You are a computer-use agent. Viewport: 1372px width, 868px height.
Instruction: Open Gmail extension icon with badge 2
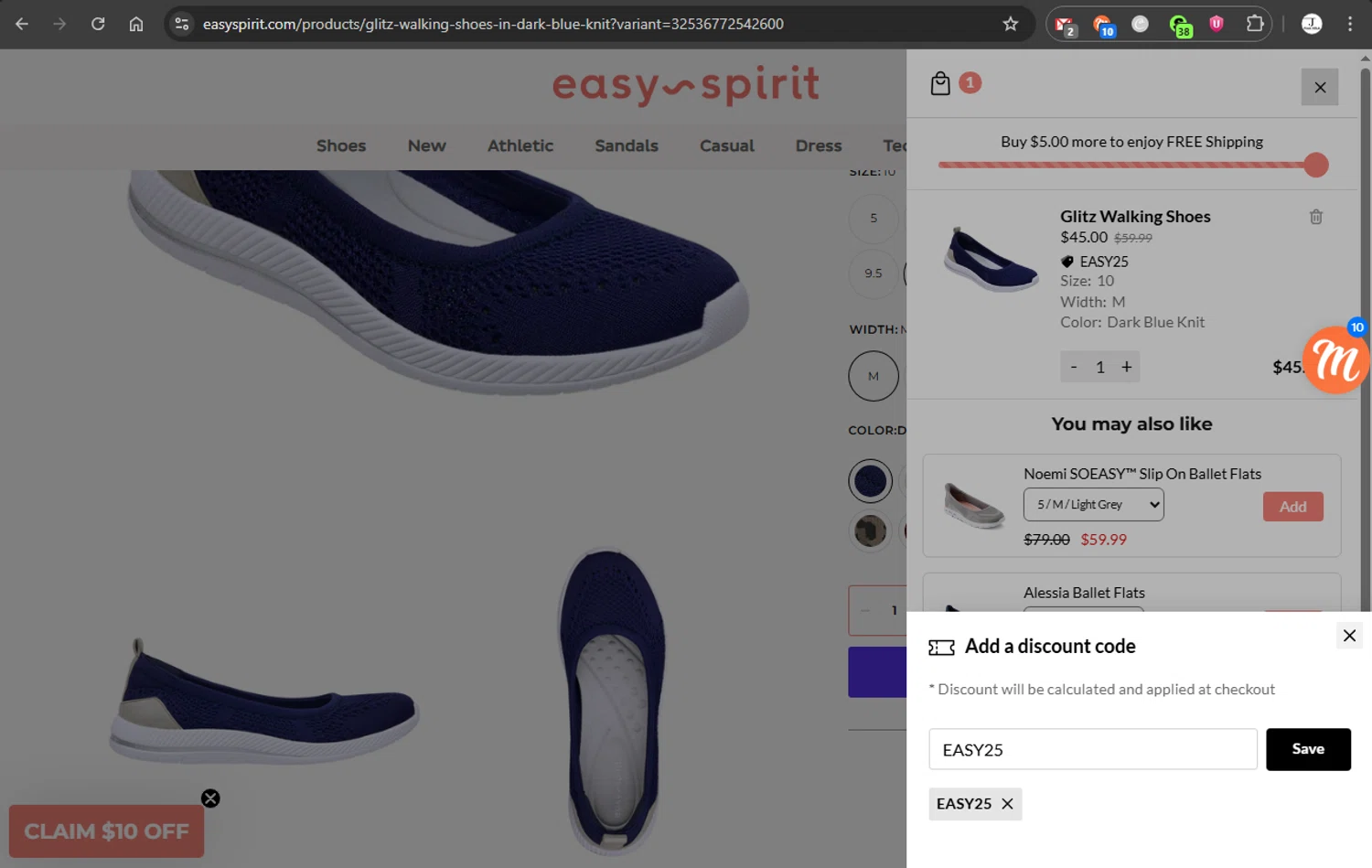point(1065,26)
